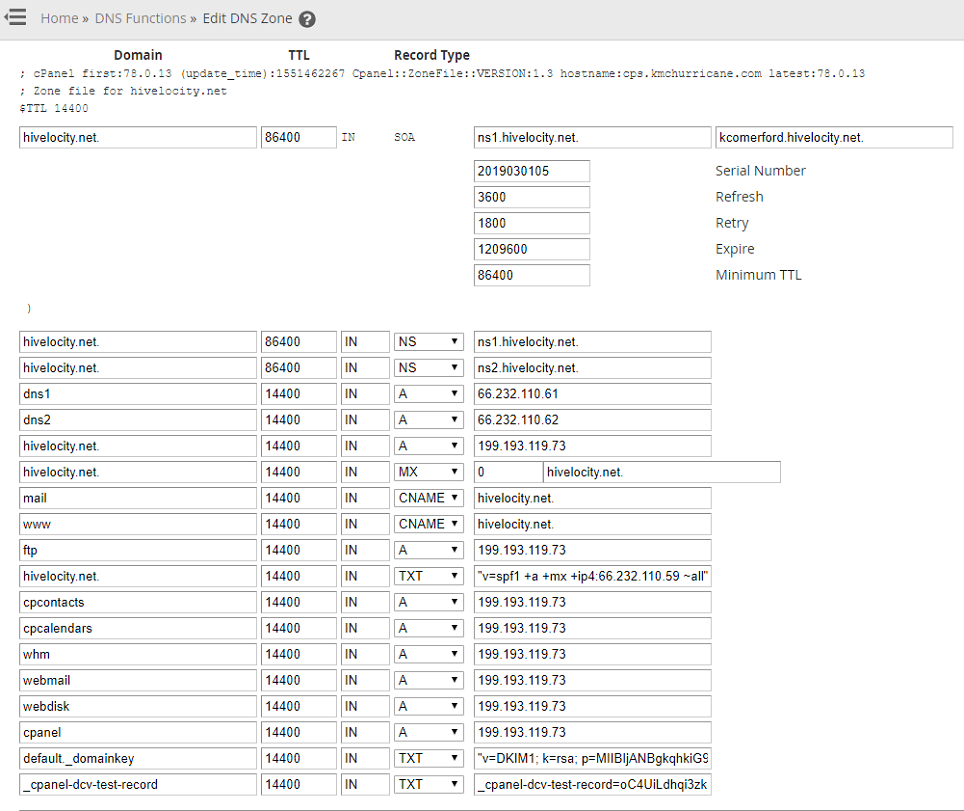This screenshot has width=964, height=811.
Task: Expand TXT type dropdown for default._domainkey
Action: point(428,758)
